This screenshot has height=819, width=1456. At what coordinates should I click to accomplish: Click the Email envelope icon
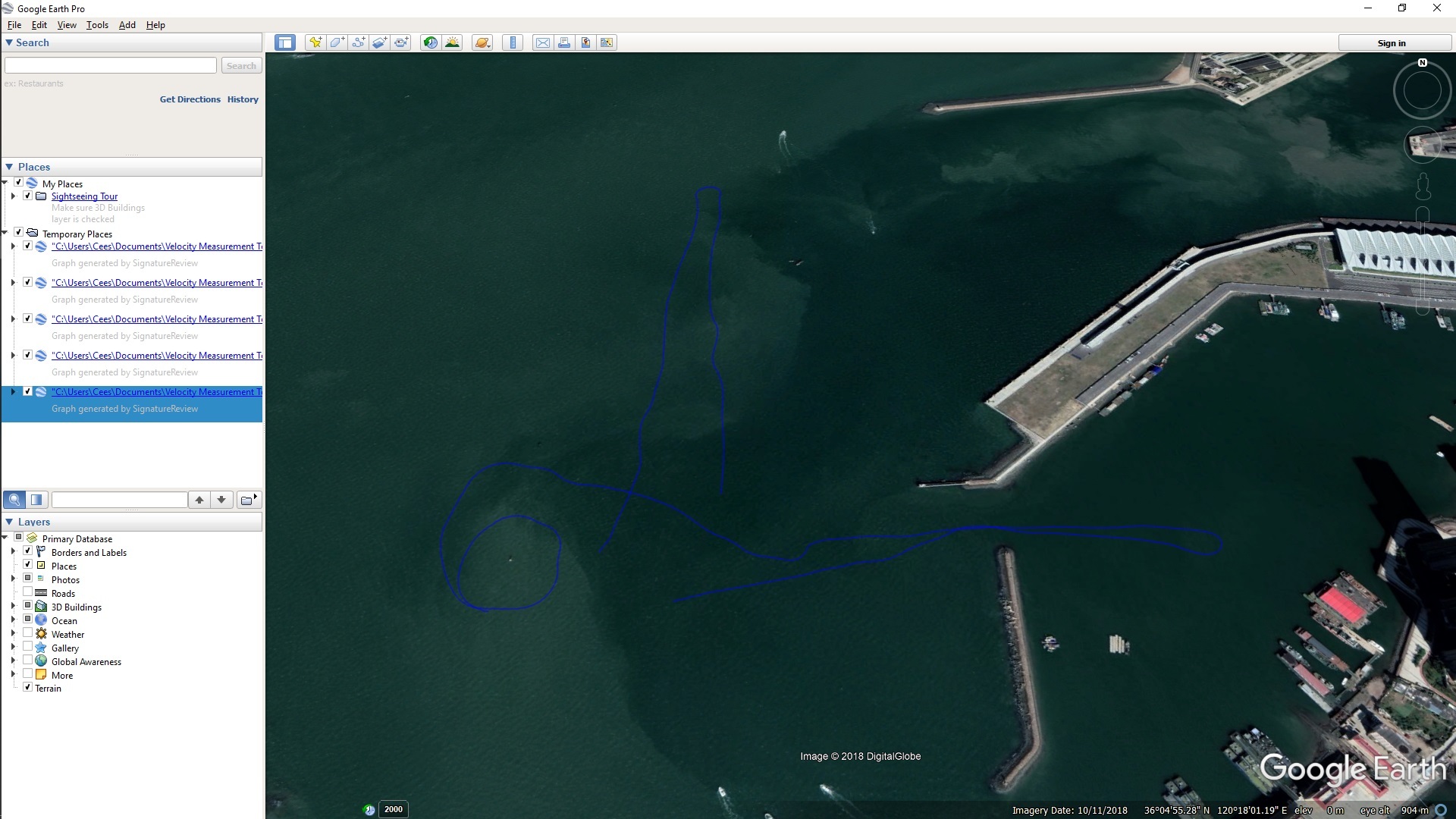click(x=543, y=42)
